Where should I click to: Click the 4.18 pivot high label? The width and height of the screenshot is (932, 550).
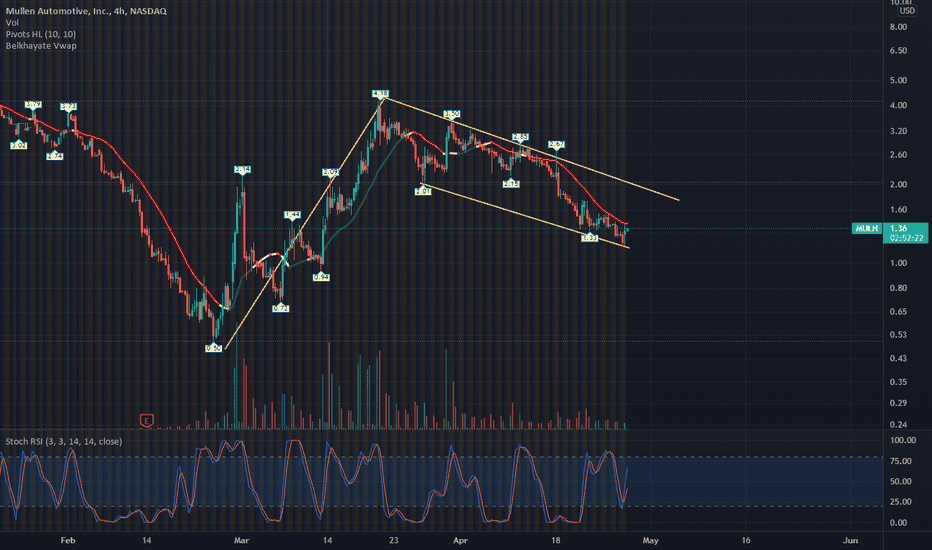[380, 94]
